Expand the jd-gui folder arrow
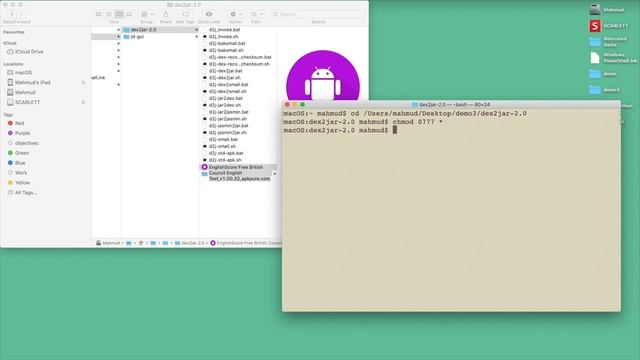Image resolution: width=640 pixels, height=360 pixels. point(196,37)
